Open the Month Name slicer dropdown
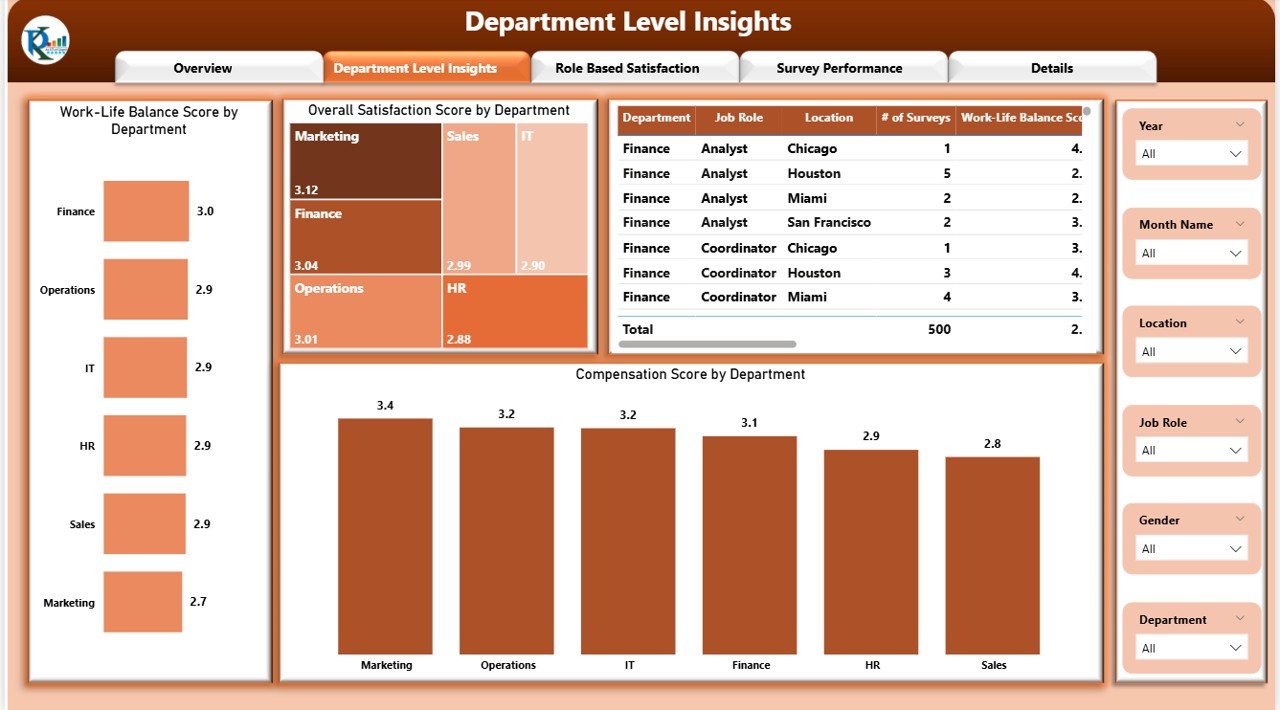This screenshot has height=710, width=1280. click(1192, 253)
